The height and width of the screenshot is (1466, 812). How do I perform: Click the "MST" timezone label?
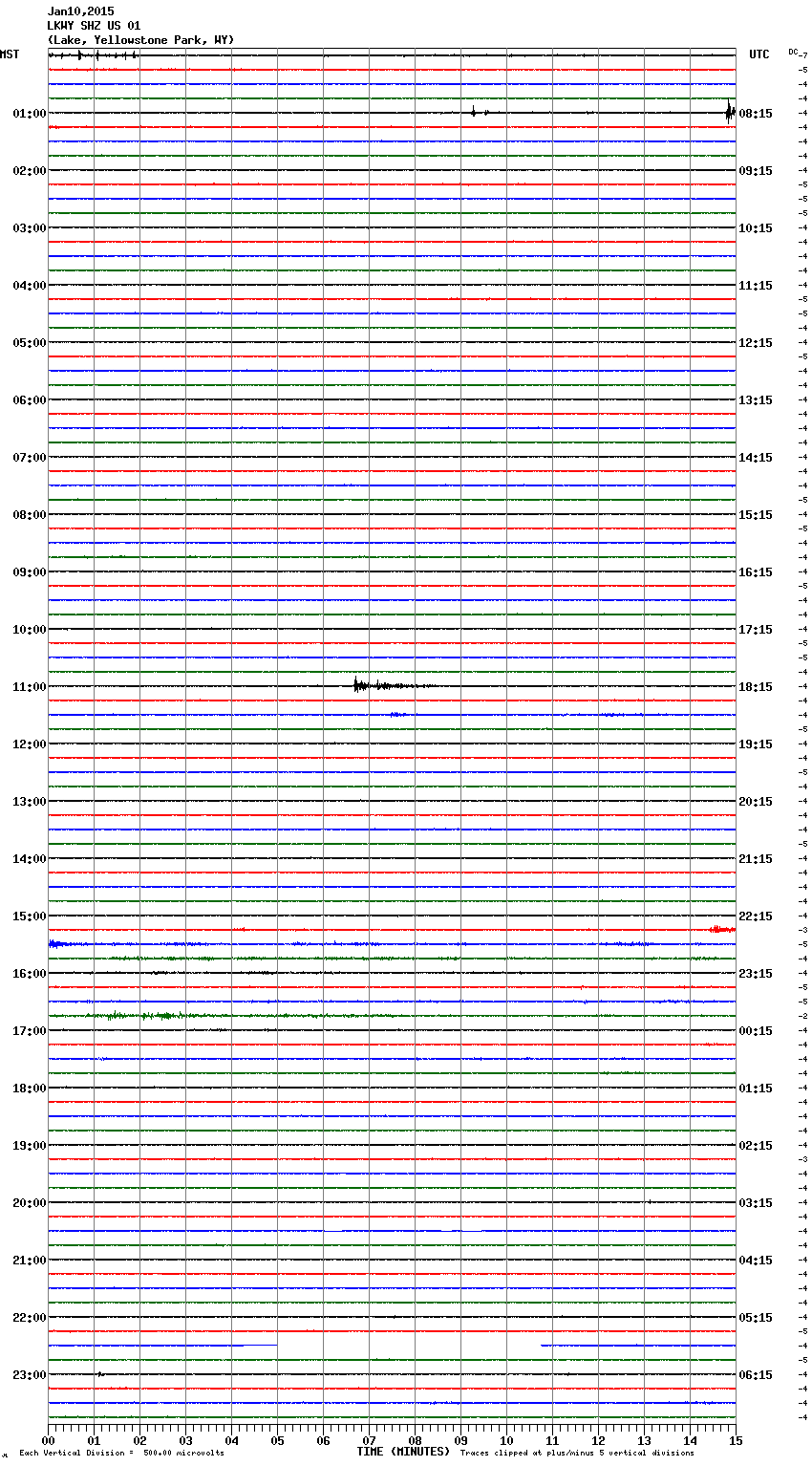pyautogui.click(x=10, y=54)
